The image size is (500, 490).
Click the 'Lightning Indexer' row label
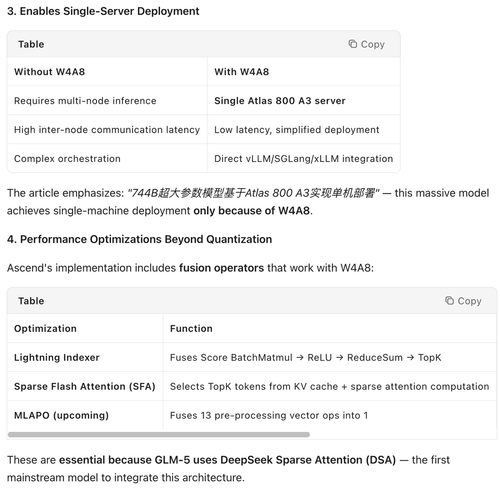[x=57, y=358]
